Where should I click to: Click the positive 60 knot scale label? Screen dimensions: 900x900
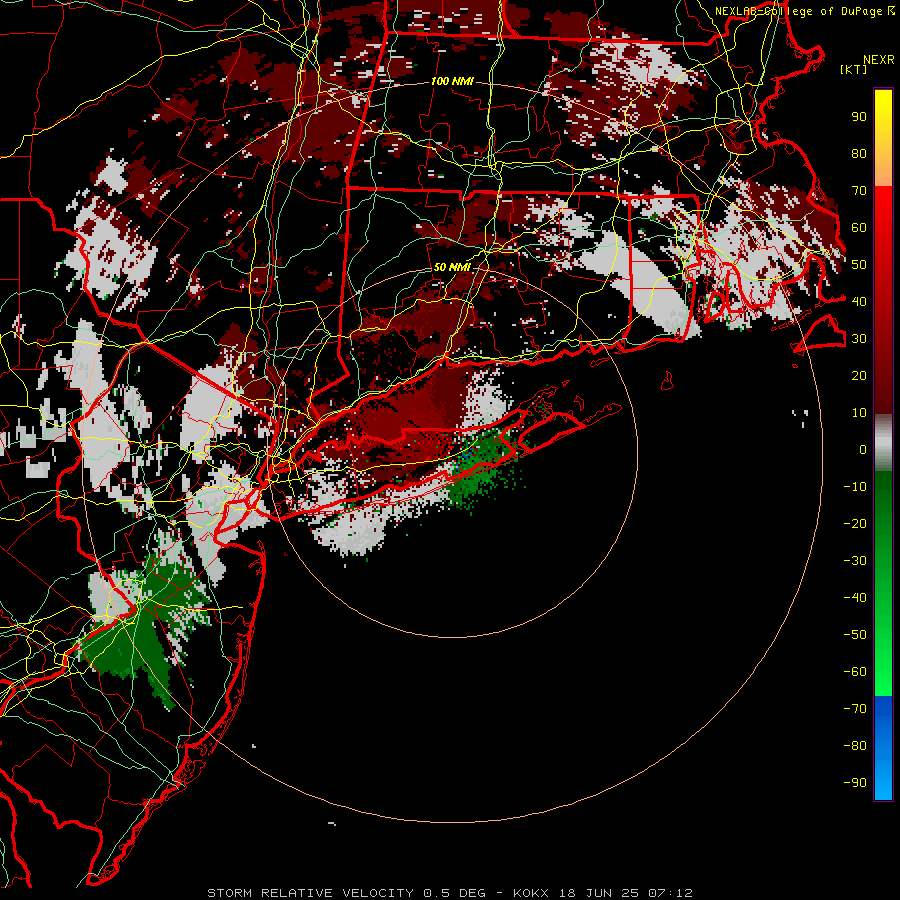[x=859, y=228]
